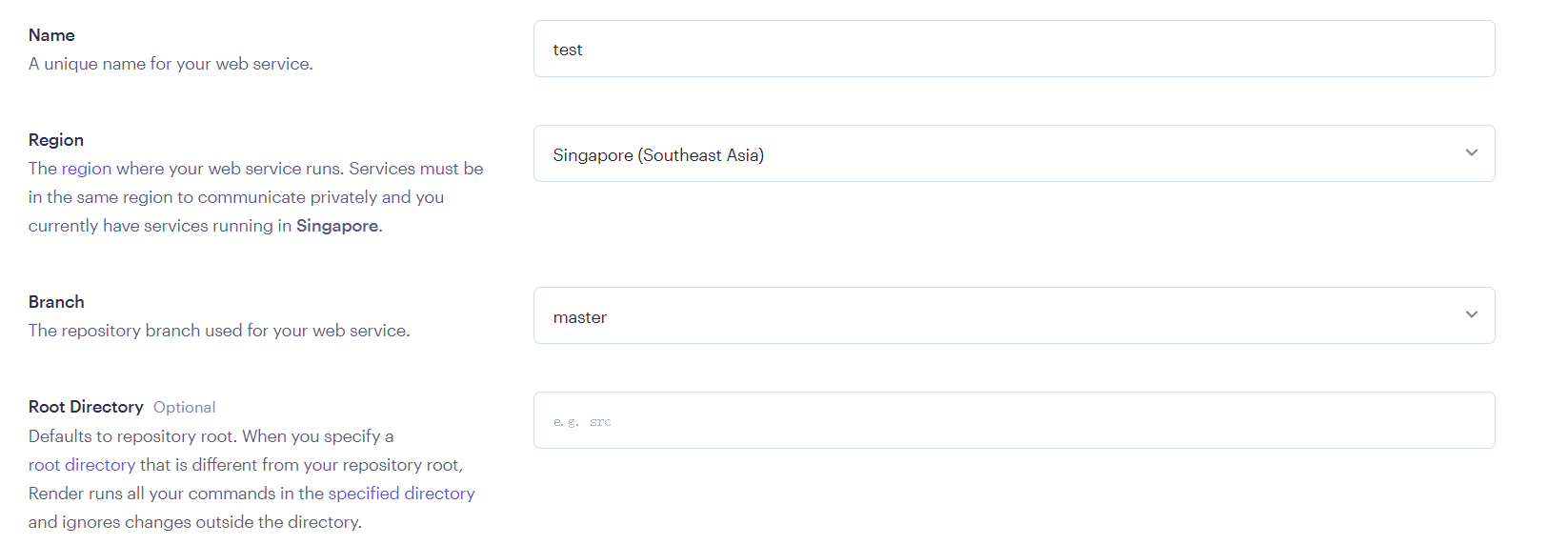Click the chevron arrow on the Region selector
1568x545 pixels.
[x=1471, y=153]
